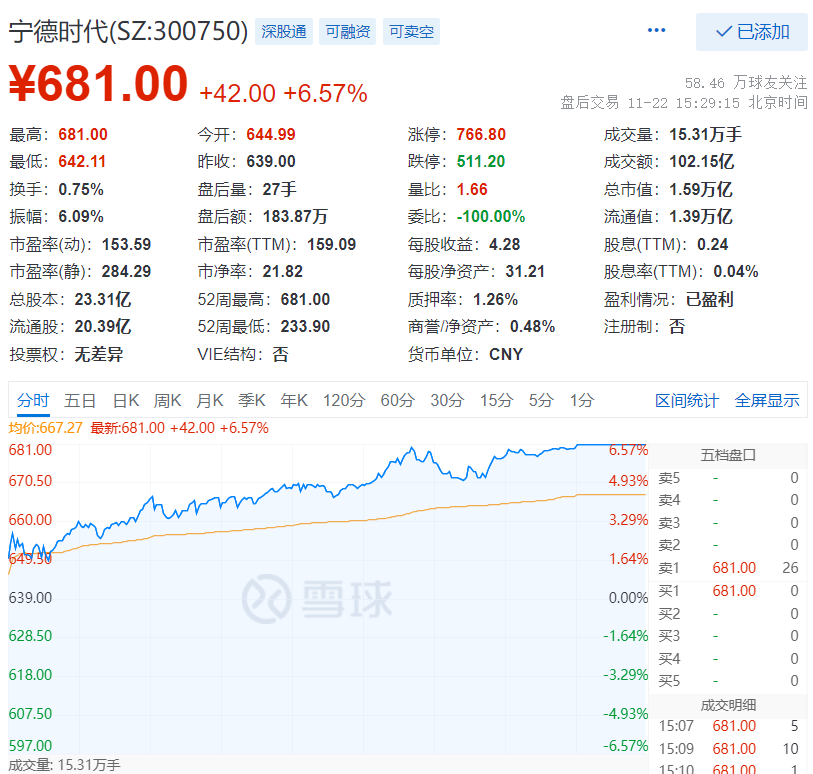Click the 今开 value 644.99
Viewport: 813px width, 774px height.
[x=271, y=135]
